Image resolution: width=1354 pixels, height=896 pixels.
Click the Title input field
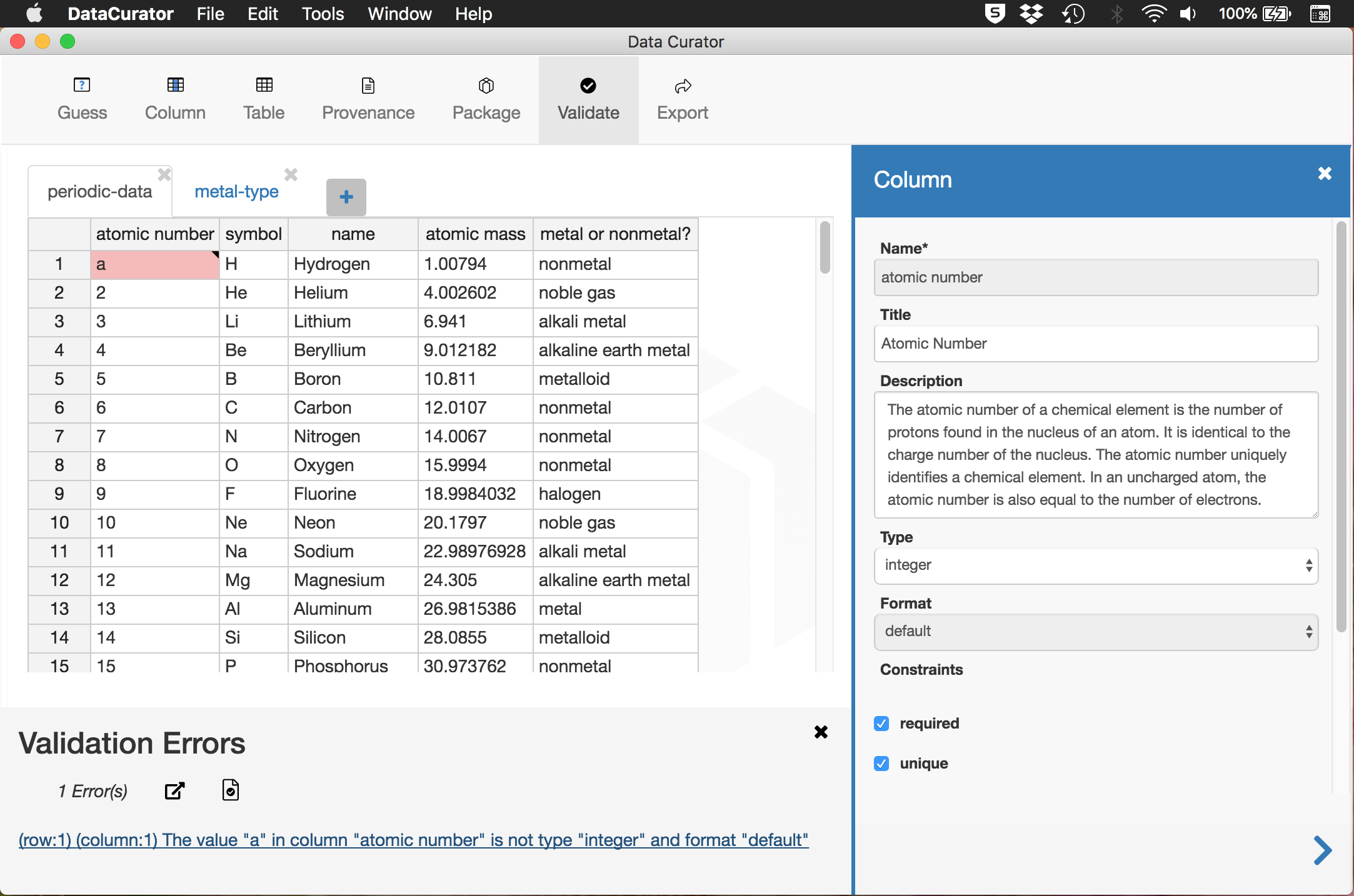coord(1095,344)
